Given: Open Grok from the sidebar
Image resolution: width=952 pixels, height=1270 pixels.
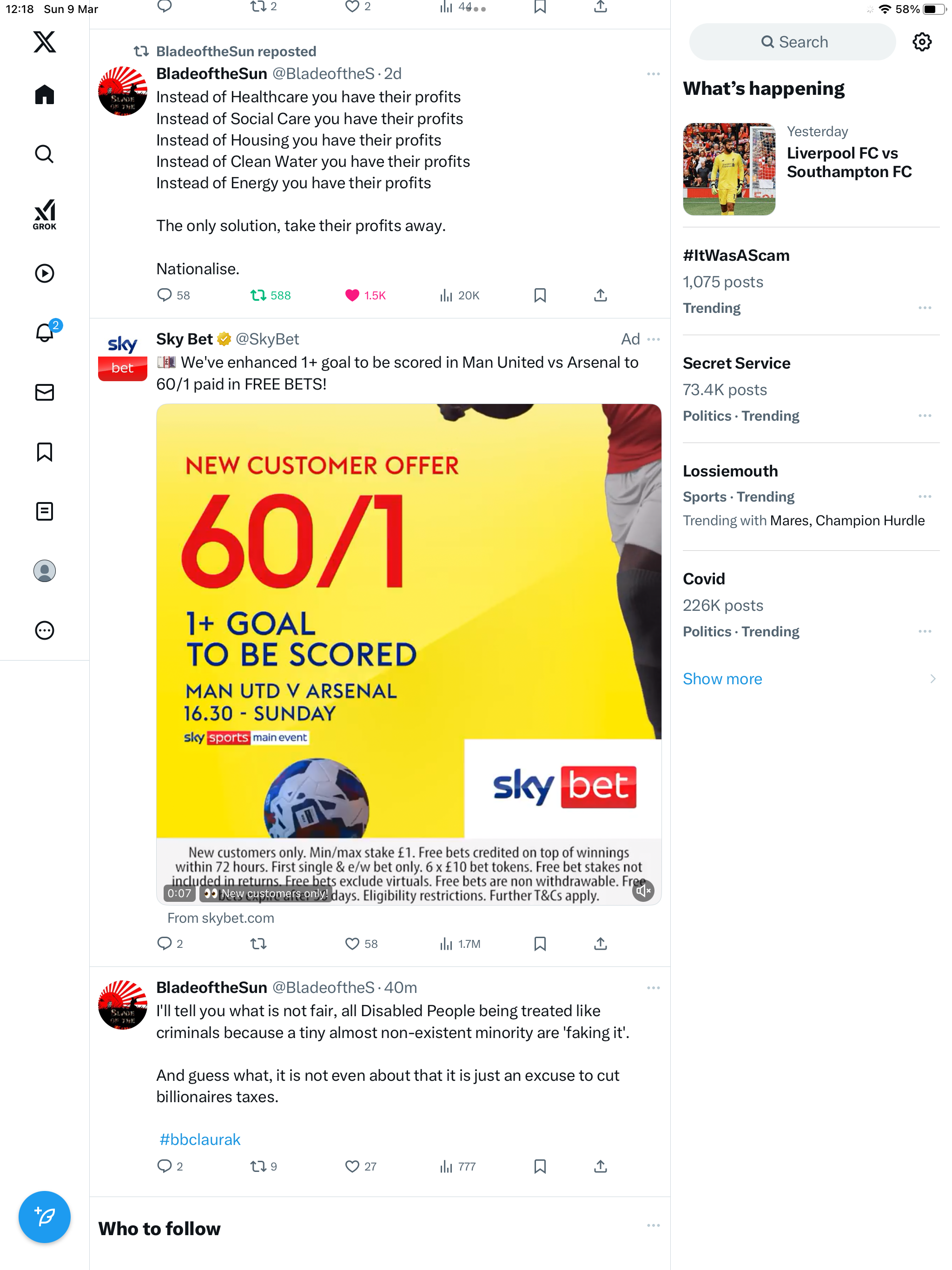Looking at the screenshot, I should [x=44, y=214].
